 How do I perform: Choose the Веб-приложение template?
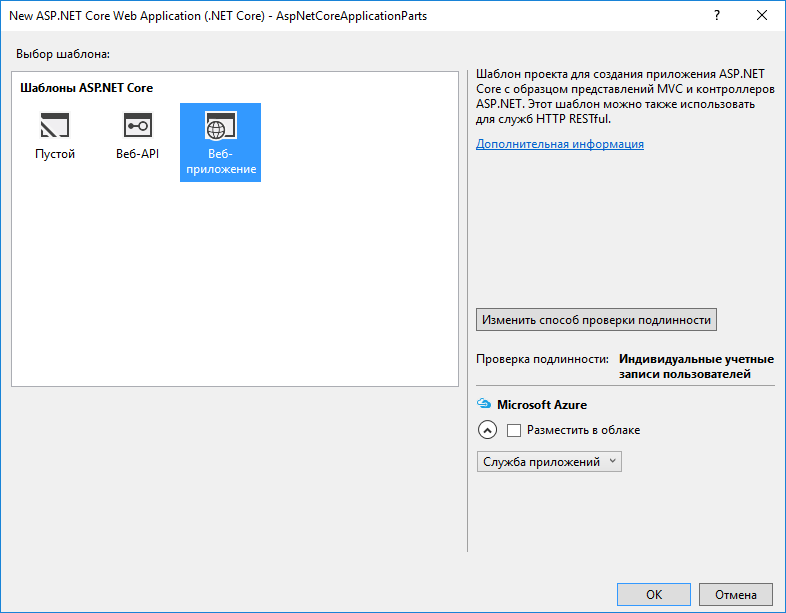tap(221, 142)
